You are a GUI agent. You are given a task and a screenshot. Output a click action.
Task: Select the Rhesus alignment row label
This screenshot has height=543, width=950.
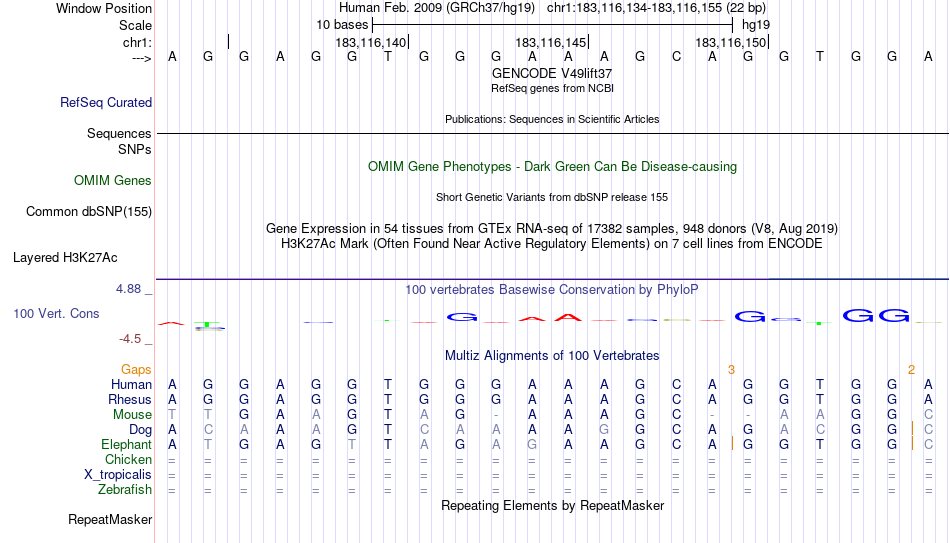(130, 399)
